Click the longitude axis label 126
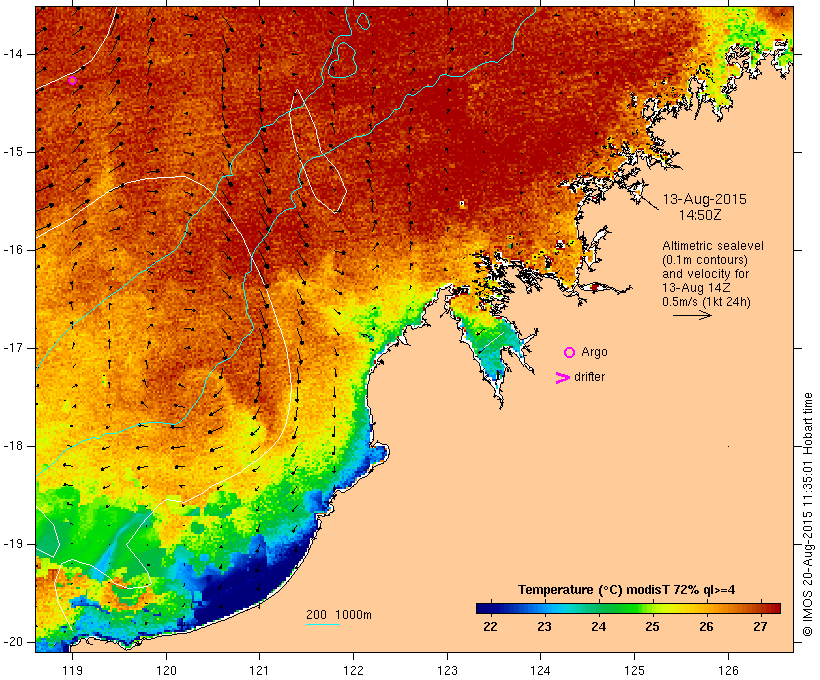 728,670
